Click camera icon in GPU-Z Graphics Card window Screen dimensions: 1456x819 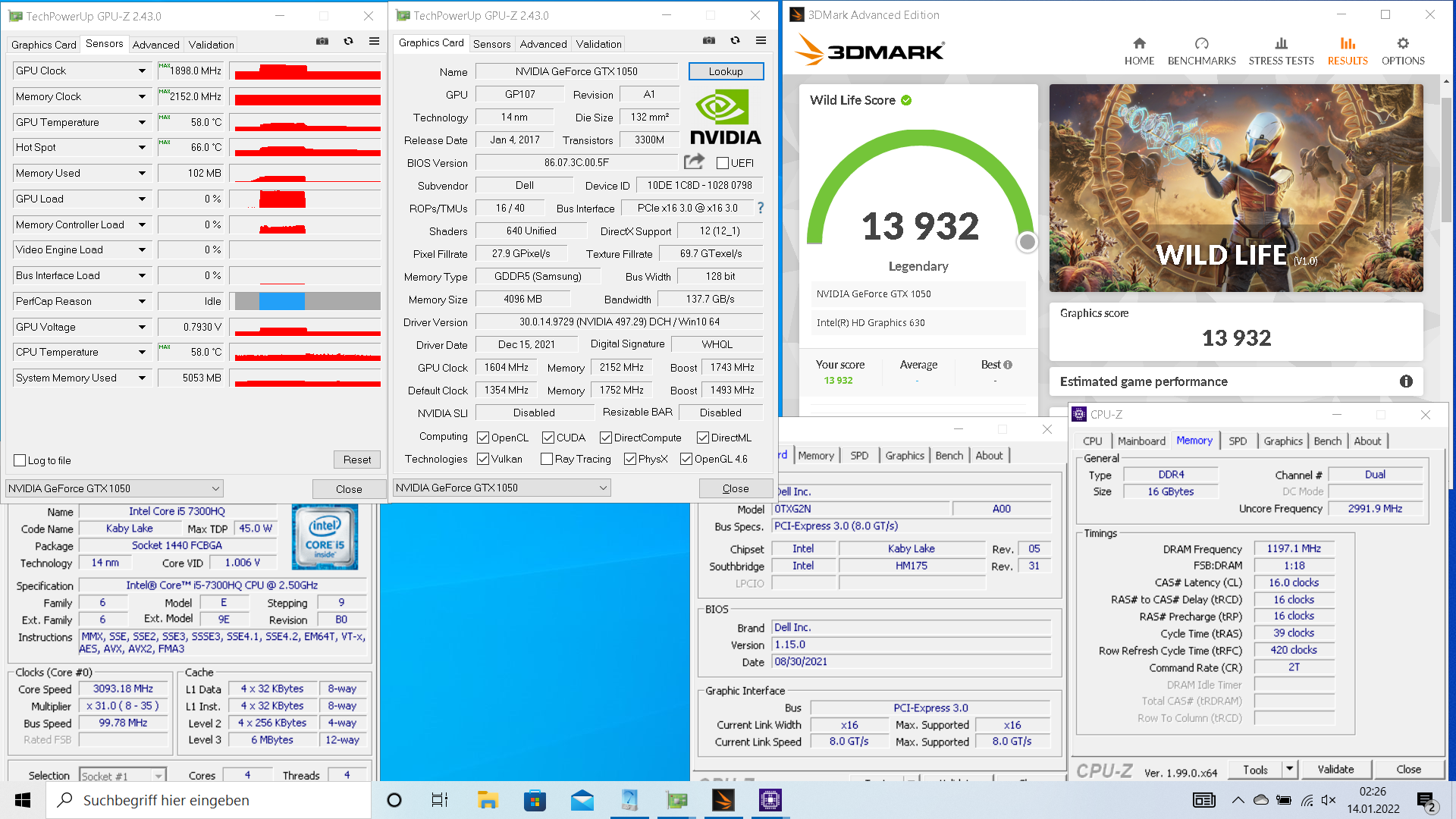(709, 40)
